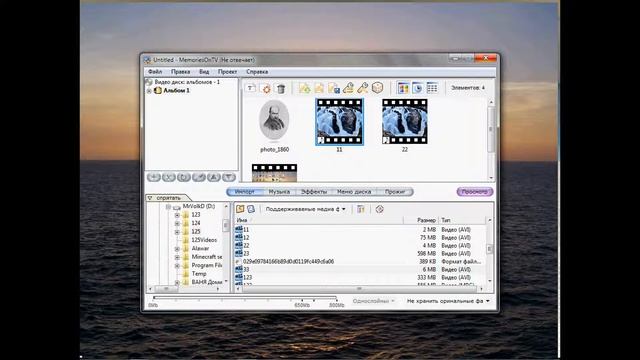Select the 598 MB file row named 23
640x360 pixels.
pos(360,253)
